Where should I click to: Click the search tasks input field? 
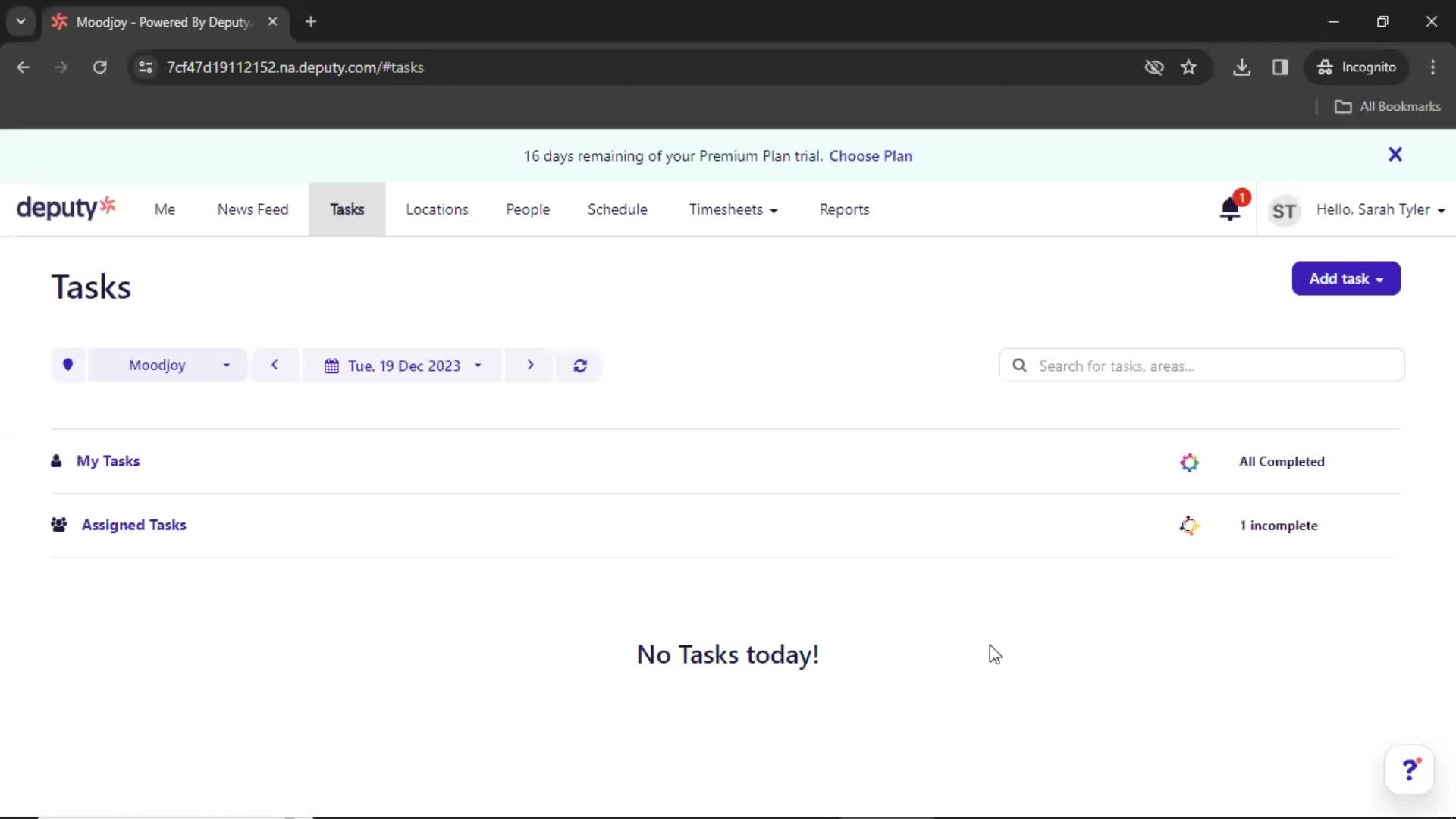(1200, 365)
